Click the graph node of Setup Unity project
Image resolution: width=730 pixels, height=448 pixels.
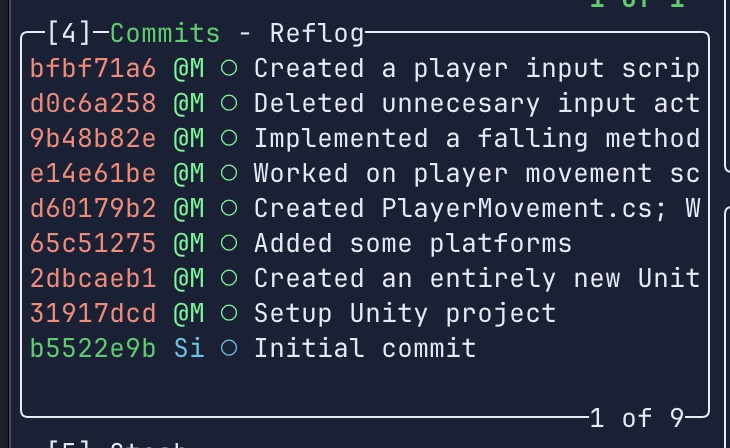[229, 314]
